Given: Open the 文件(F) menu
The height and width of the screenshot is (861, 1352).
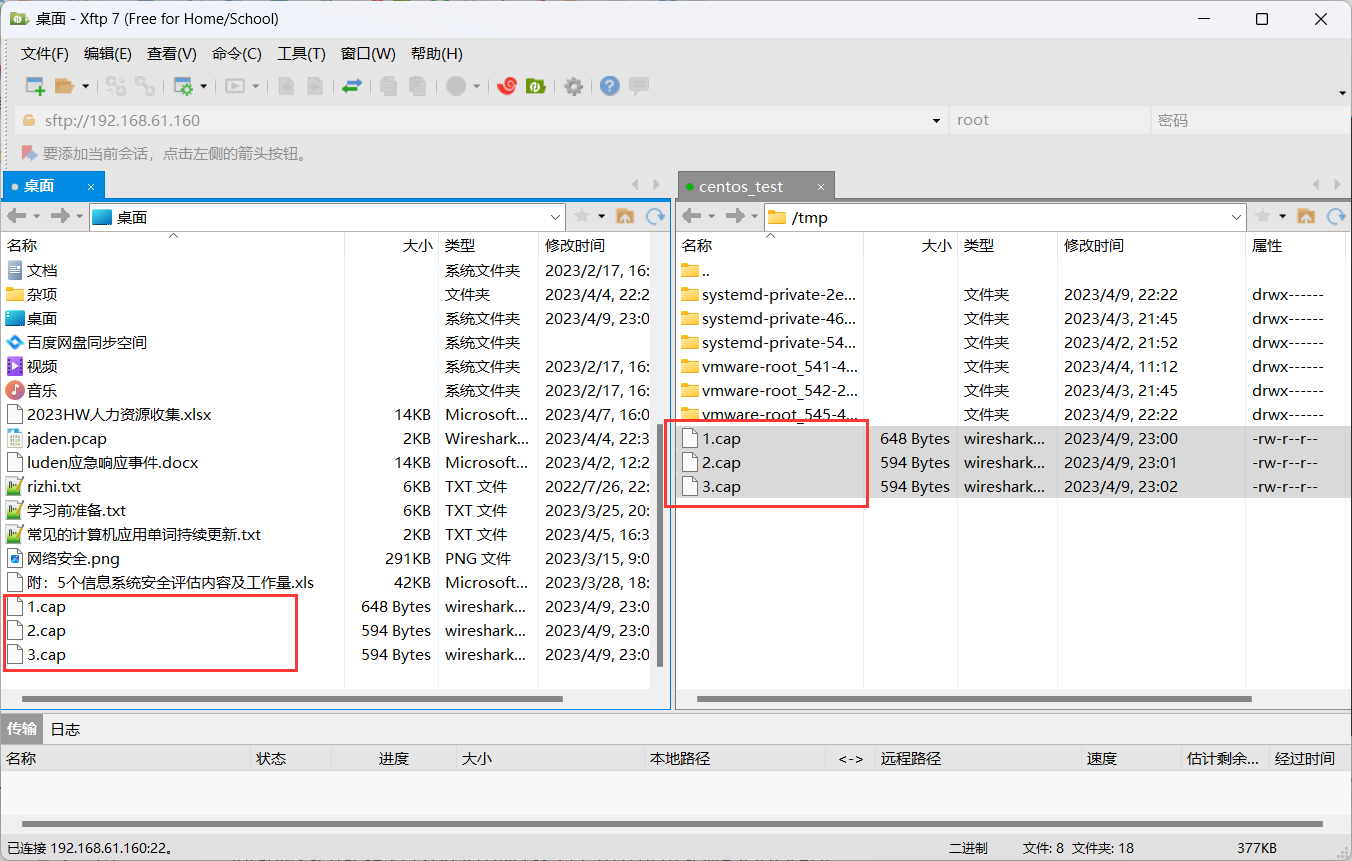Looking at the screenshot, I should (x=45, y=54).
